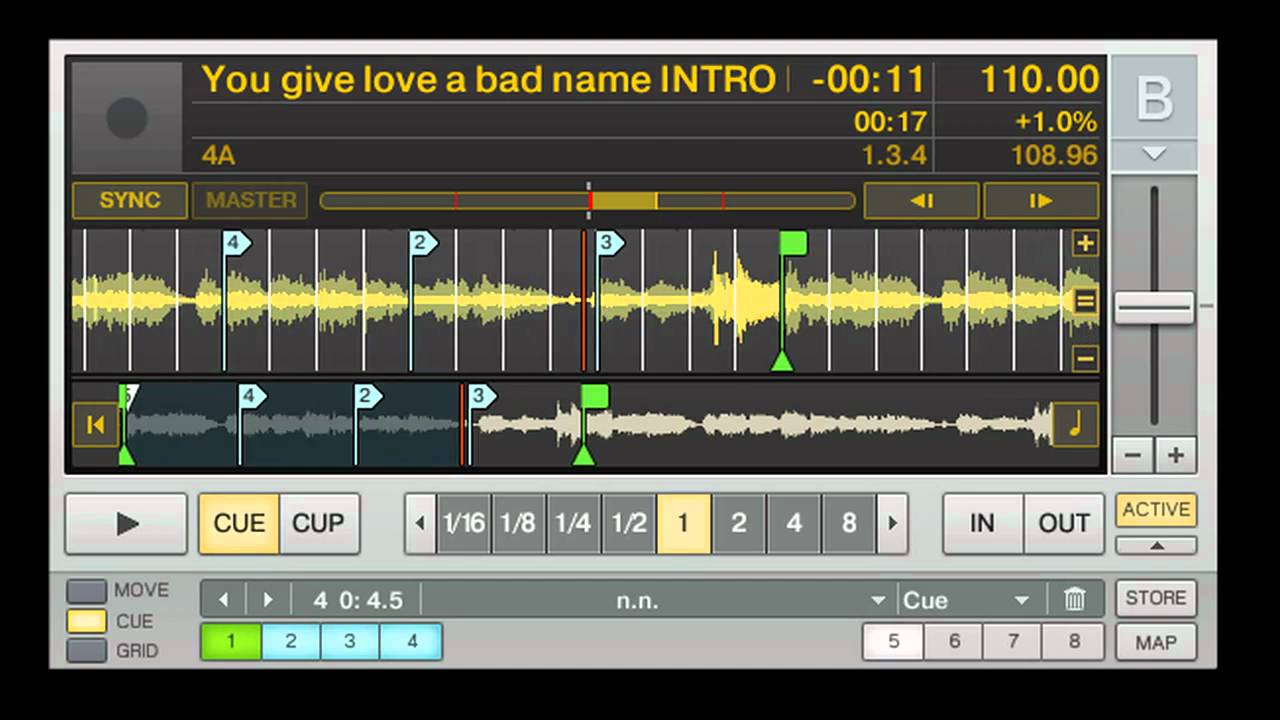1280x720 pixels.
Task: Select 1/4 beat loop size
Action: pos(573,523)
